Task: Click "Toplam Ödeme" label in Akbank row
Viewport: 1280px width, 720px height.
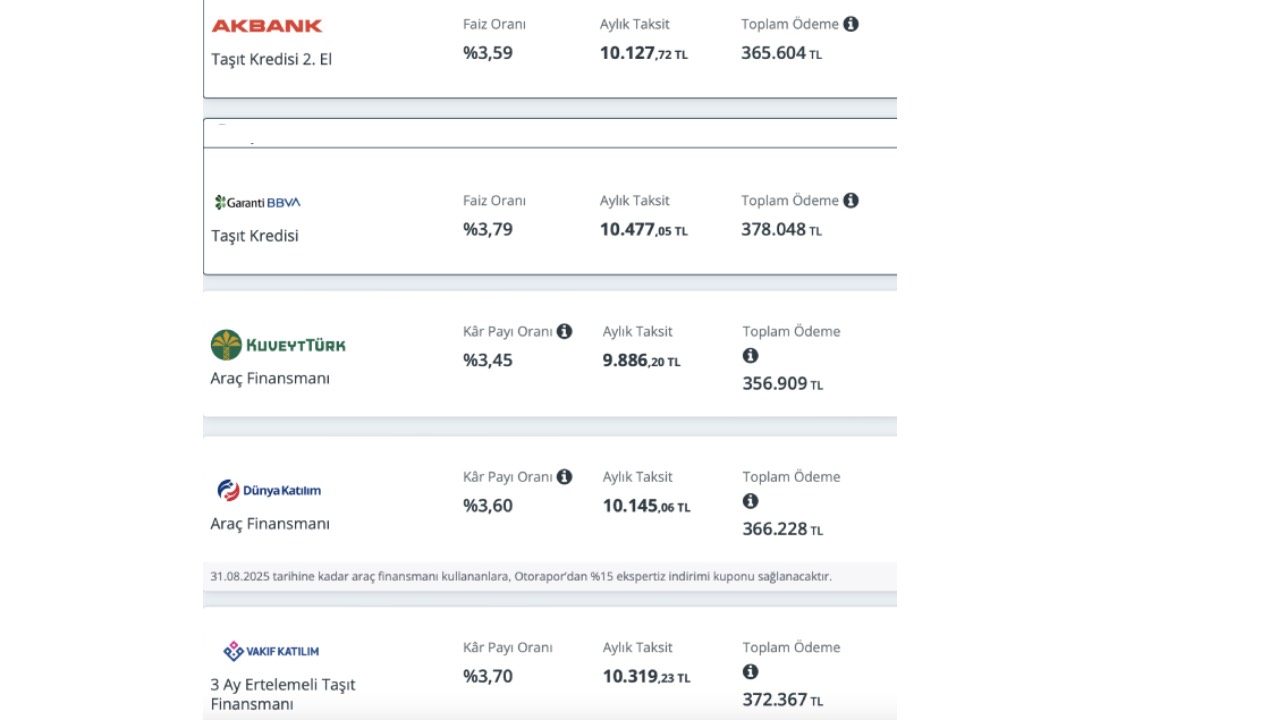Action: (x=790, y=24)
